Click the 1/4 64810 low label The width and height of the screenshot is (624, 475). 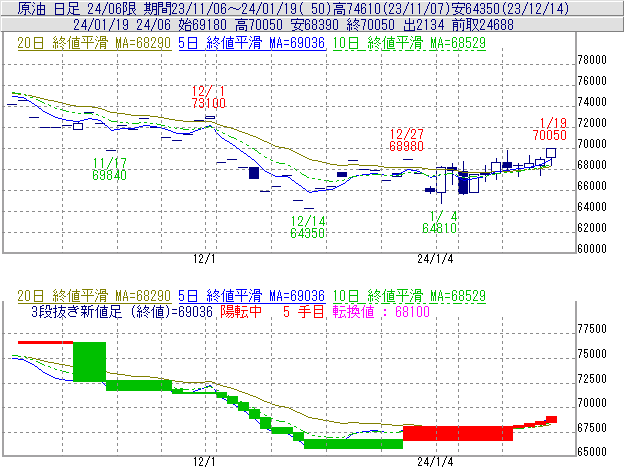[x=439, y=222]
